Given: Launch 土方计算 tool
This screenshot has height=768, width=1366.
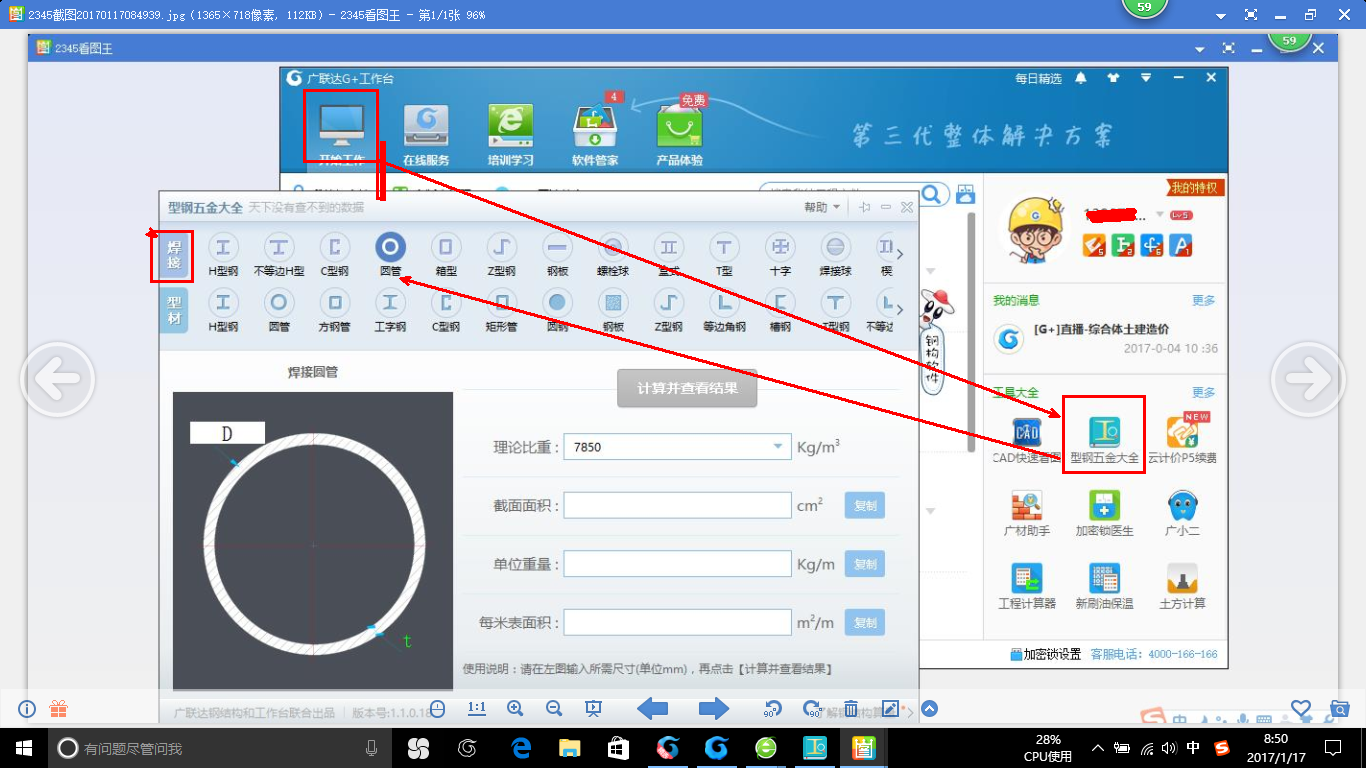Looking at the screenshot, I should point(1182,587).
